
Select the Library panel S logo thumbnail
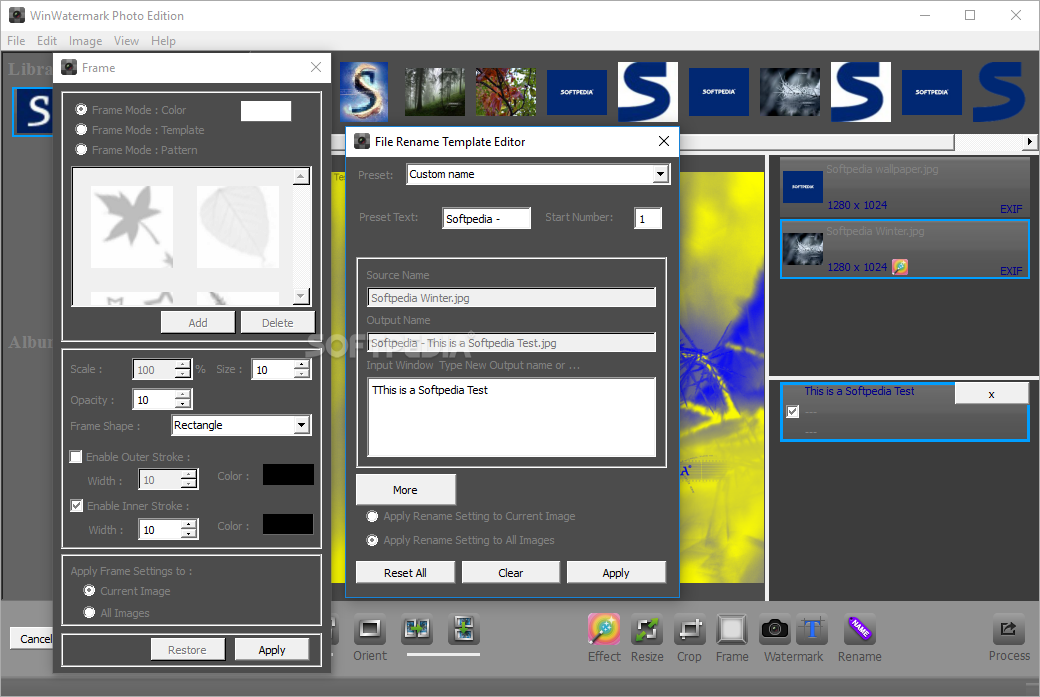pos(32,111)
